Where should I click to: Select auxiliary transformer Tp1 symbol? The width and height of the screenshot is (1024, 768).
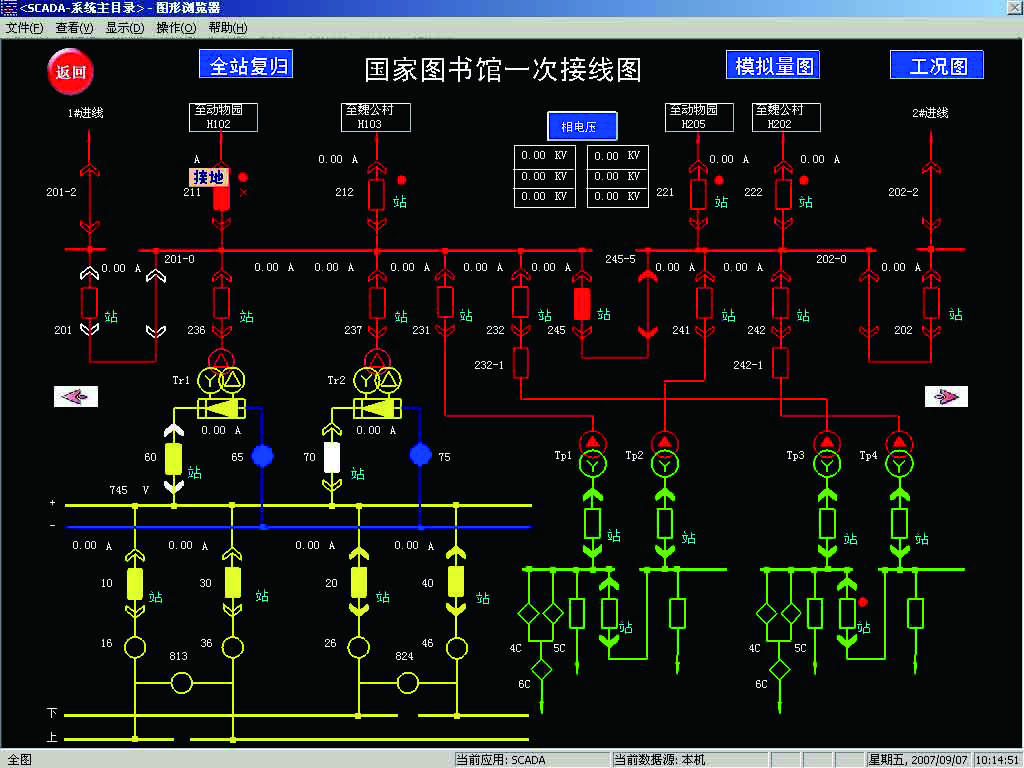tap(593, 455)
